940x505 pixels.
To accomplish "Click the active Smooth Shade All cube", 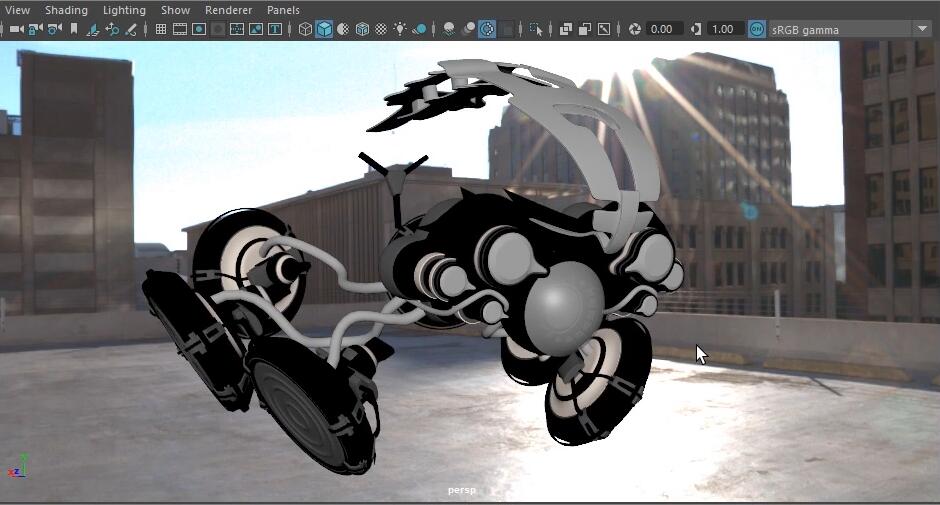I will [x=324, y=29].
